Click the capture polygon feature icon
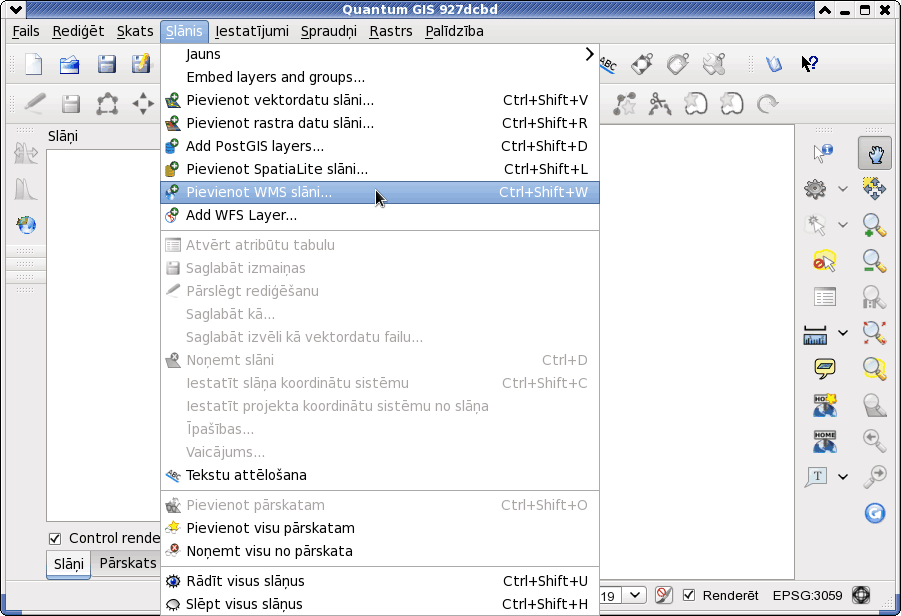The image size is (901, 616). click(x=107, y=104)
